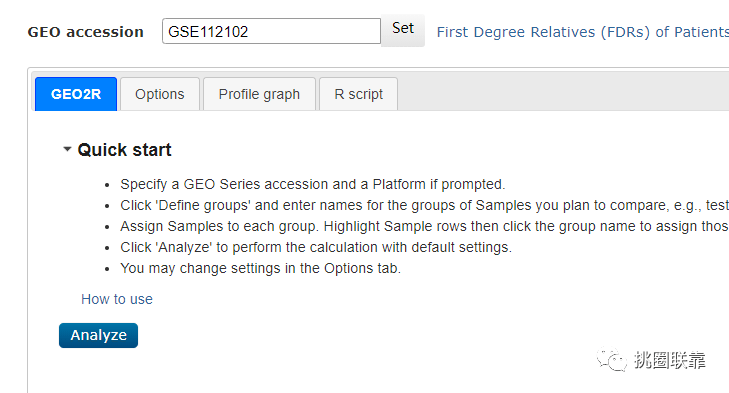Click the 'Assign Samples to each group' line

click(424, 226)
